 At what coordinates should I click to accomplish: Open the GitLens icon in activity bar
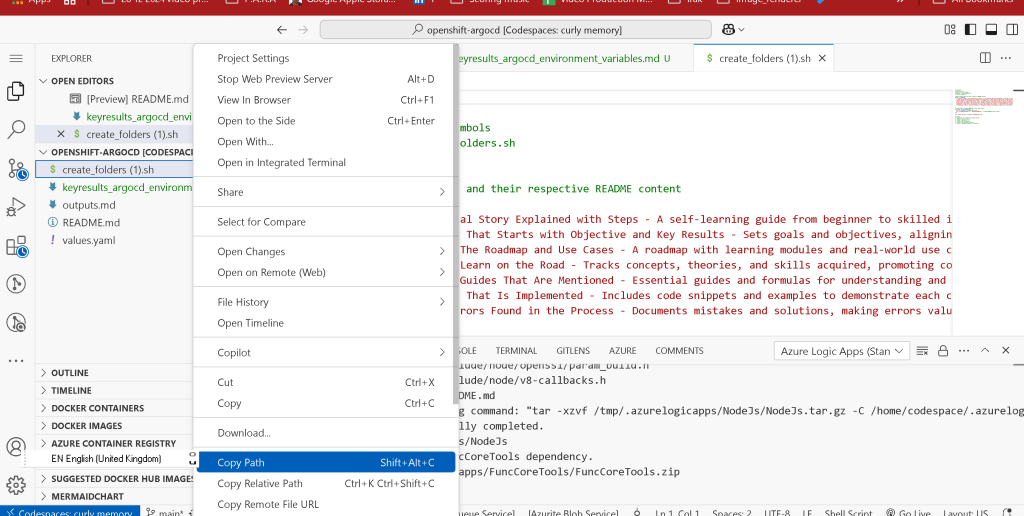[16, 284]
